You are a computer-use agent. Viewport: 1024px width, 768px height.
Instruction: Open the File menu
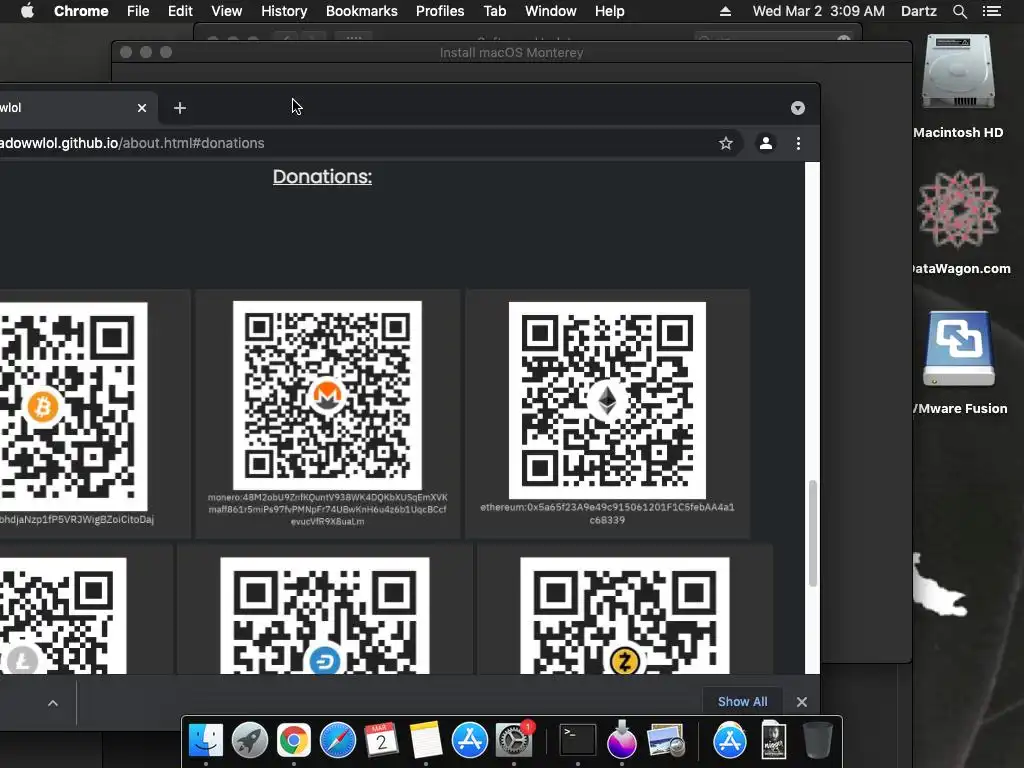(x=138, y=11)
